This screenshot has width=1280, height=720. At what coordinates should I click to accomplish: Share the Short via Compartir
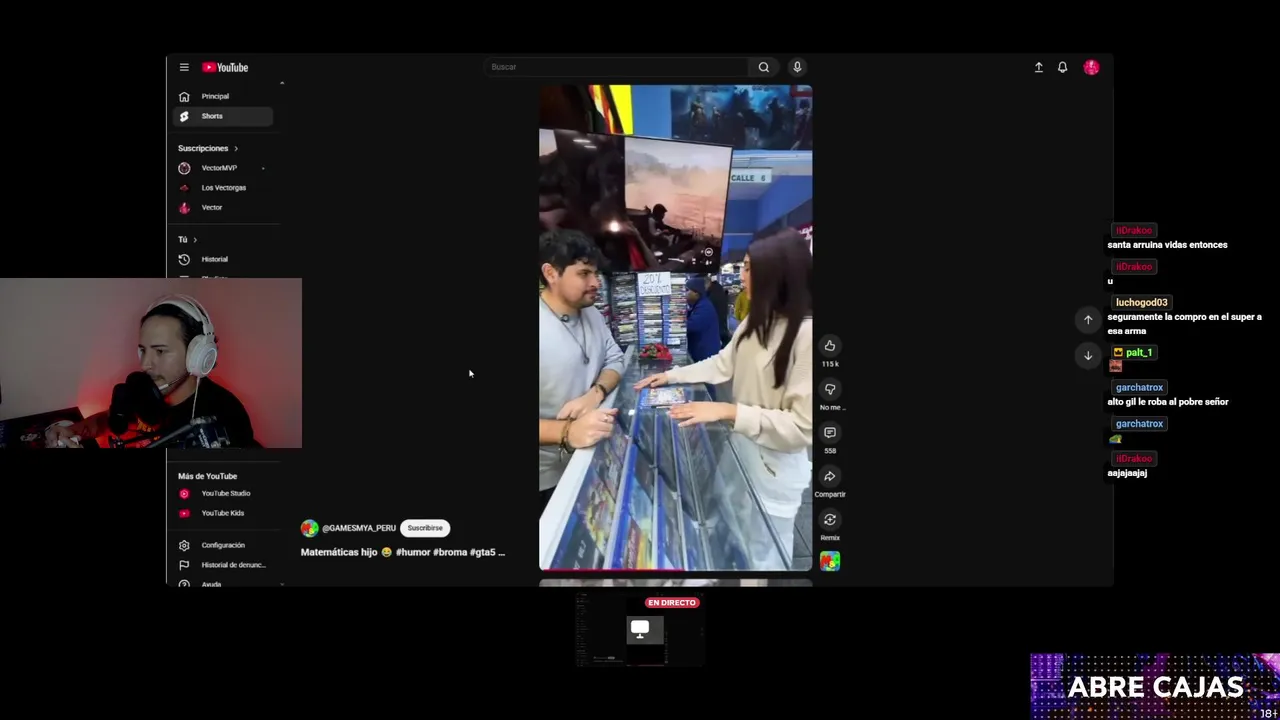coord(830,476)
